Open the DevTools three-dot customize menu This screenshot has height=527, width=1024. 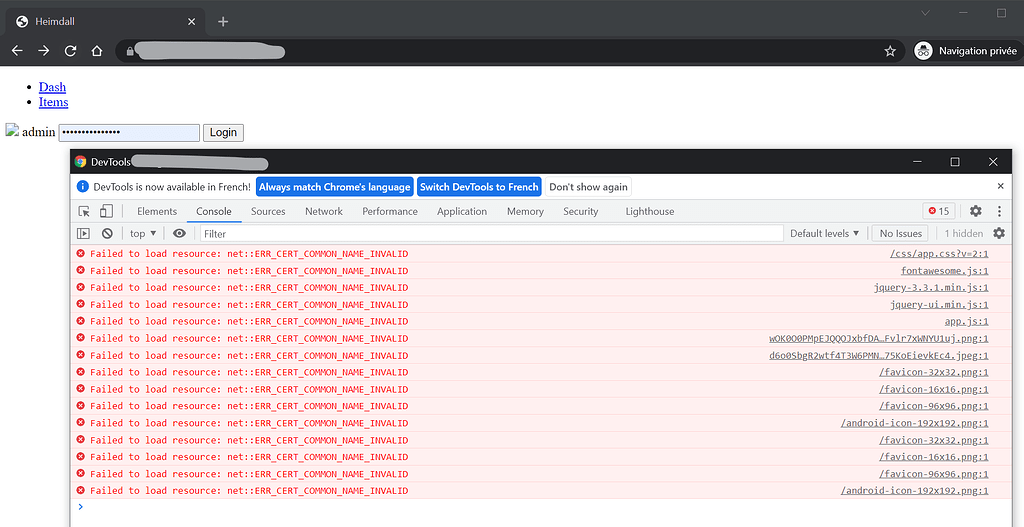(x=998, y=211)
